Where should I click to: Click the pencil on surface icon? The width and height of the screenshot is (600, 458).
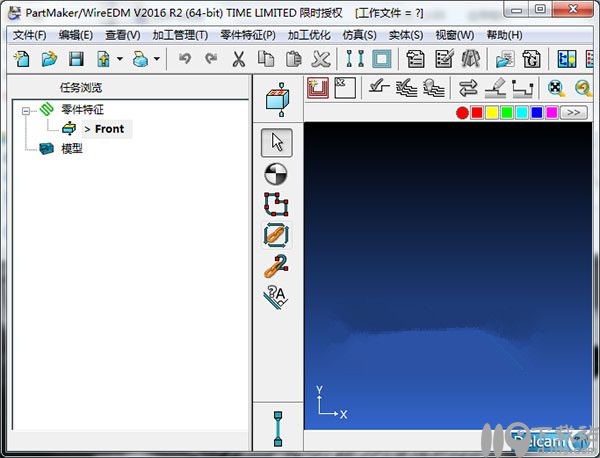tap(496, 88)
